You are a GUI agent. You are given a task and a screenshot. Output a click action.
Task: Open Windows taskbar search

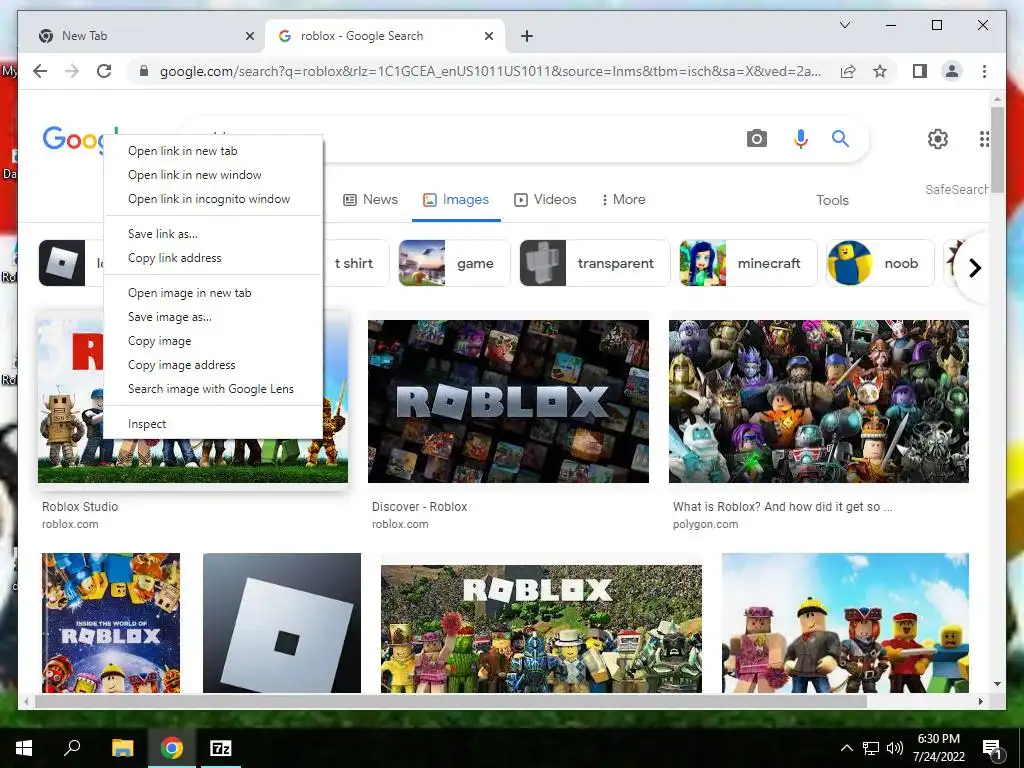[x=72, y=748]
